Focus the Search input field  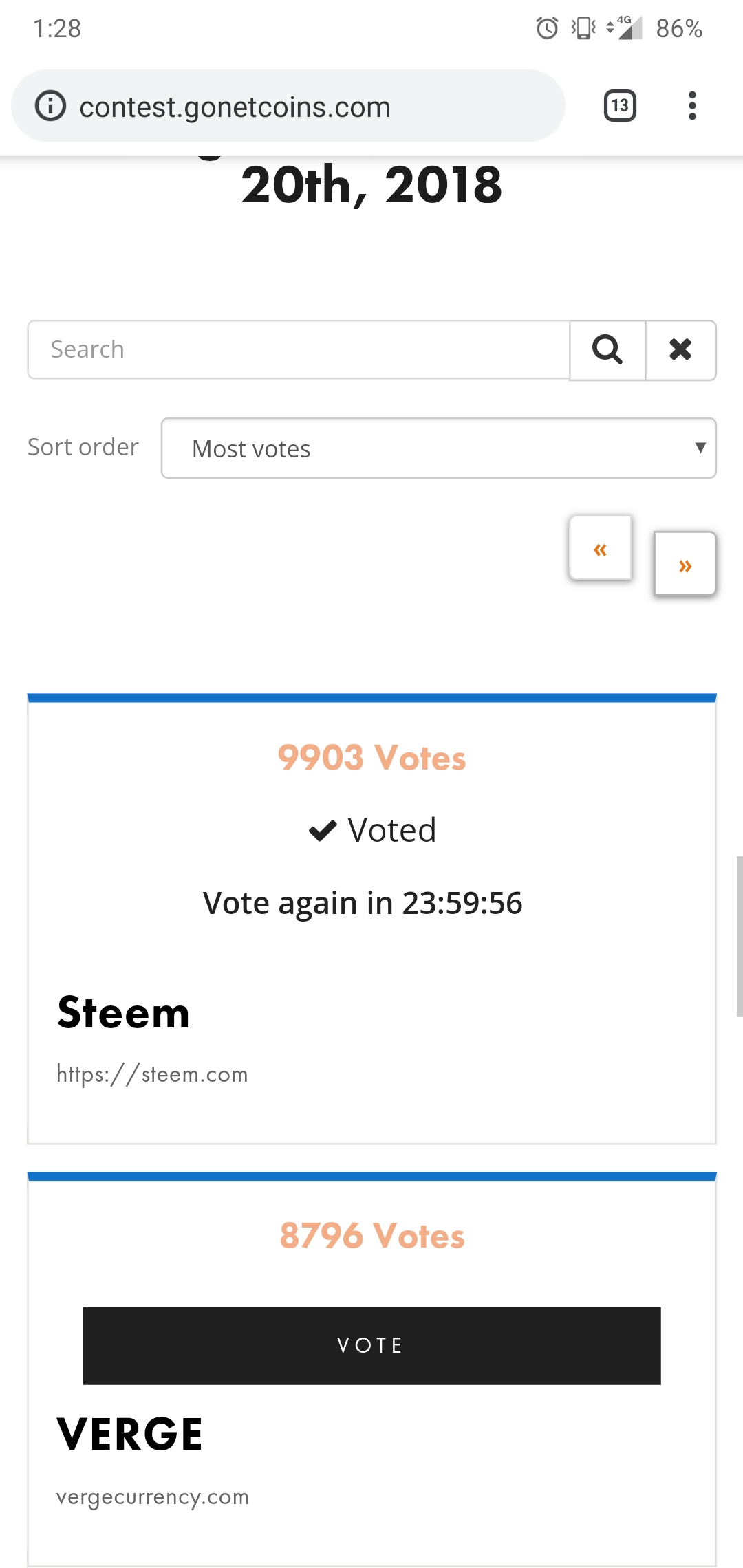click(299, 350)
